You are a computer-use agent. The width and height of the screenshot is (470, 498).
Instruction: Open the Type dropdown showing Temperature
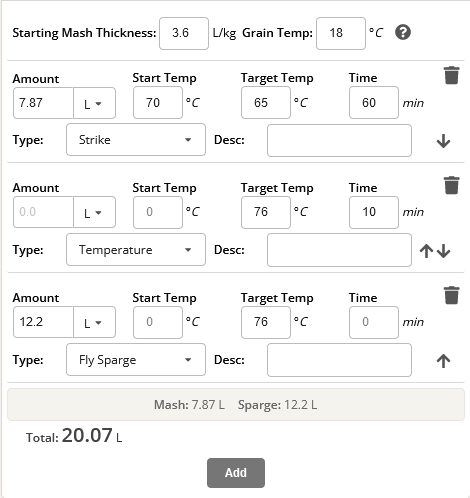[x=136, y=250]
